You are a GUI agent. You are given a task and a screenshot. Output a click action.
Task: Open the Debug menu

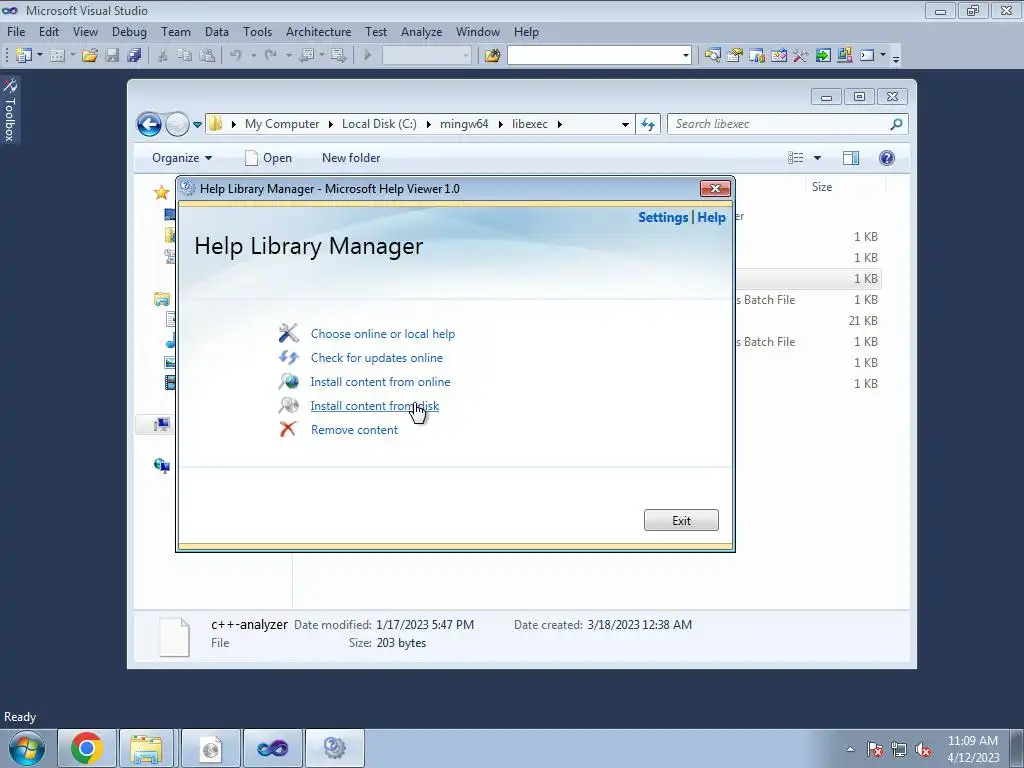[129, 32]
